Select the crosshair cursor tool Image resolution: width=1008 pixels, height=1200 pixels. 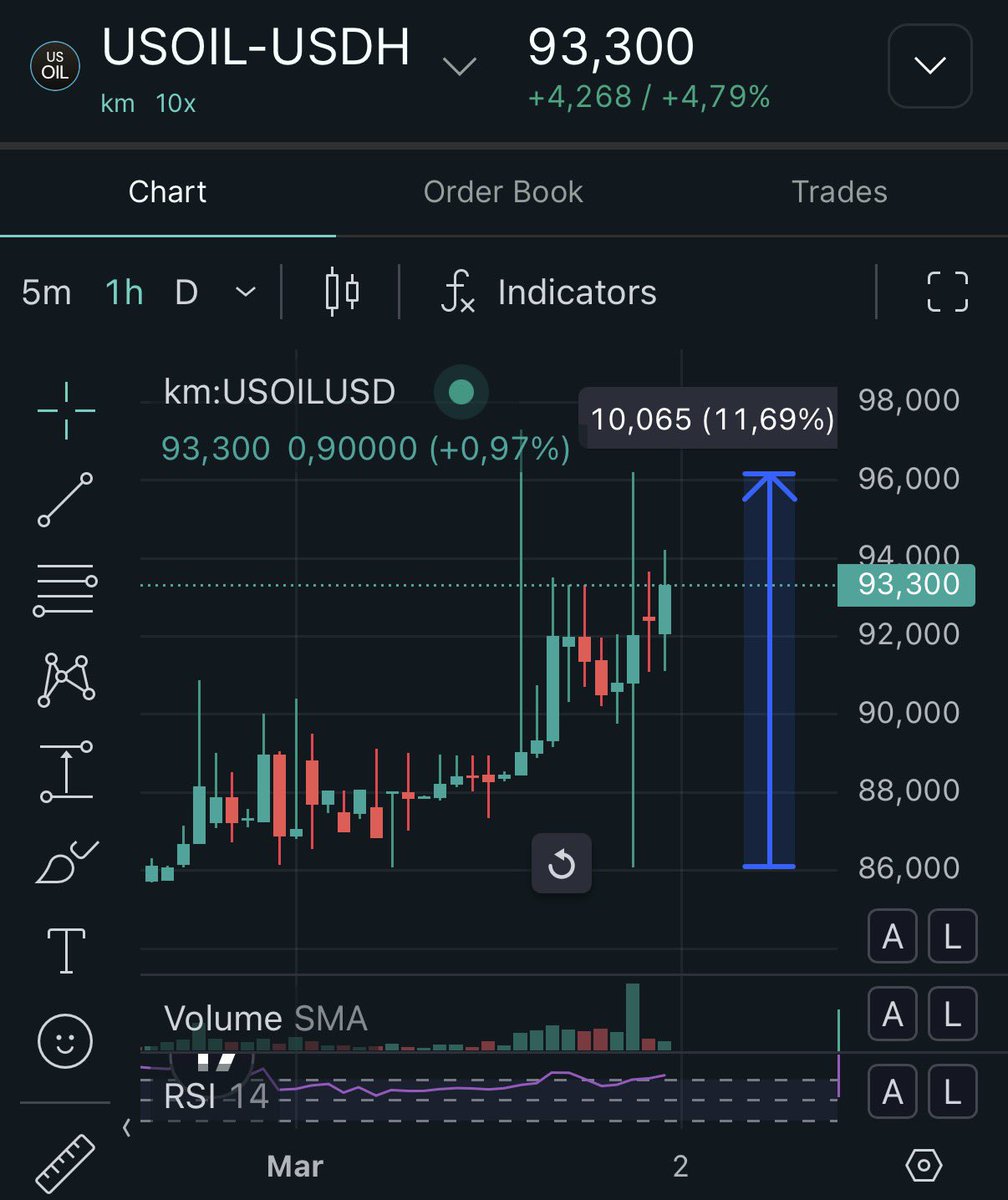click(x=66, y=410)
